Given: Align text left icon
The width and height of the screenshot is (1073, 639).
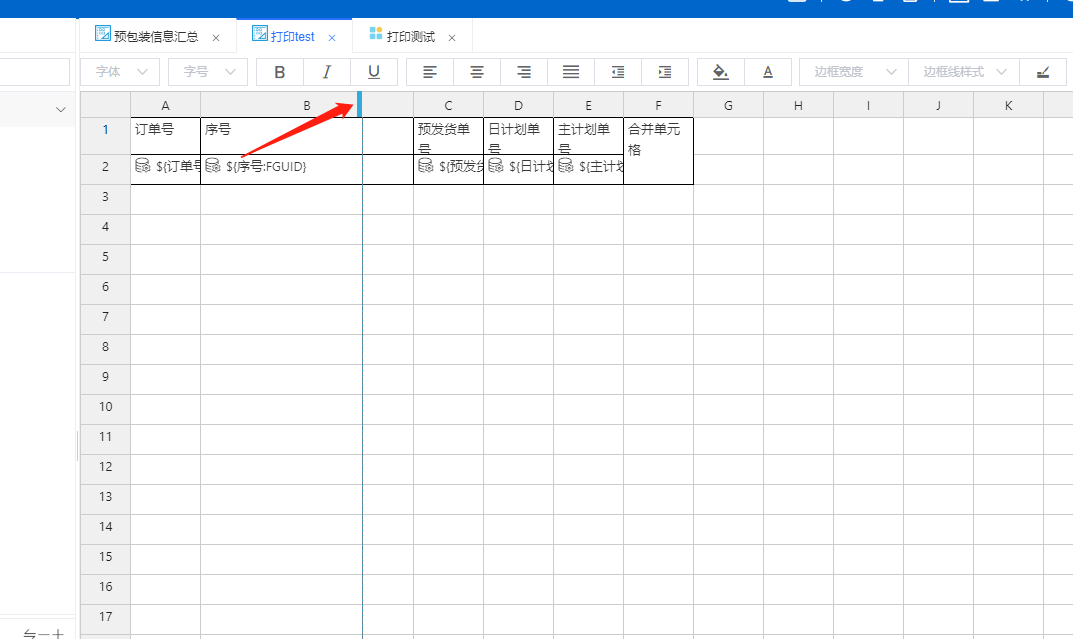Looking at the screenshot, I should coord(430,72).
